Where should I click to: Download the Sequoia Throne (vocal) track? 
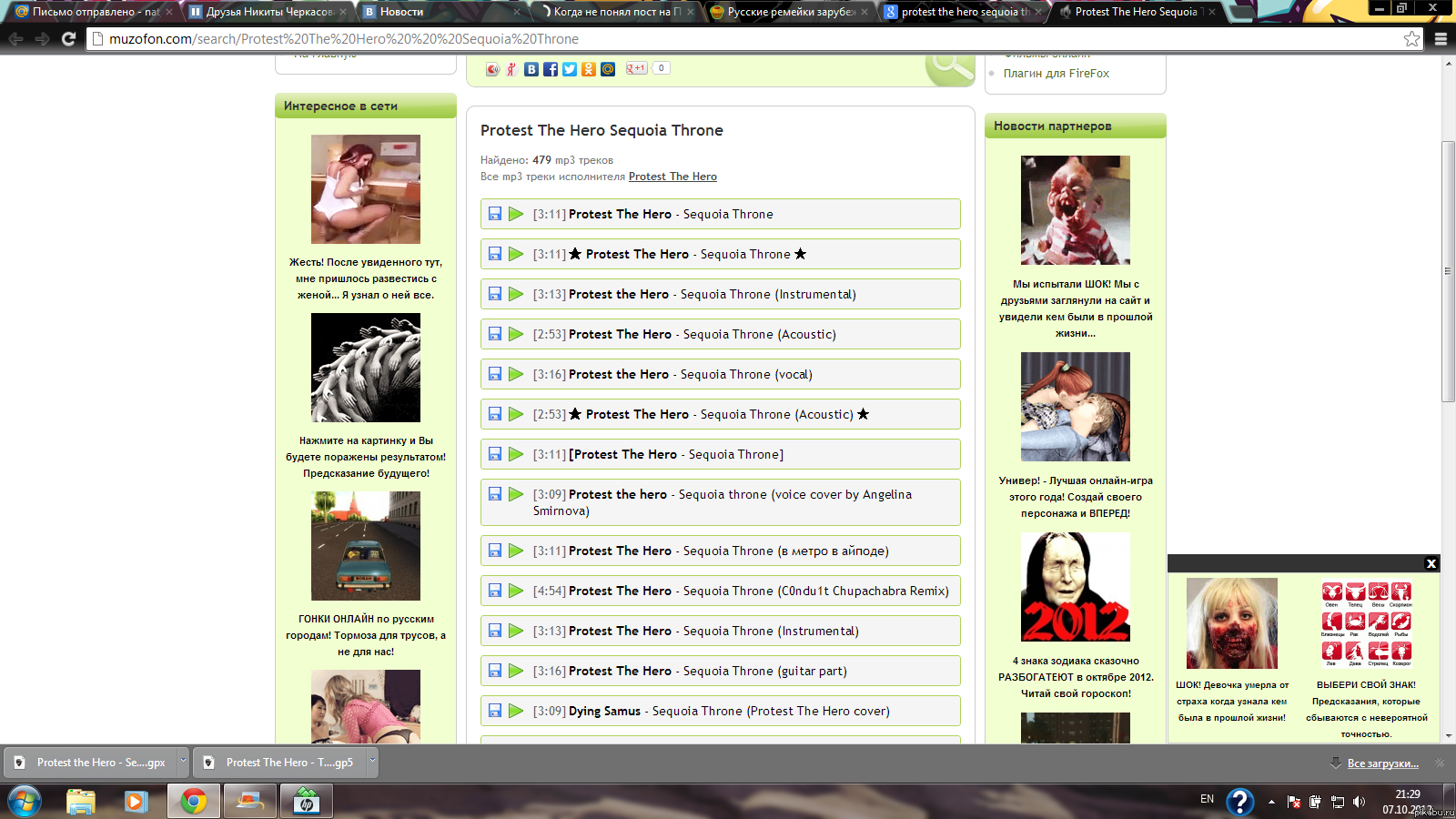495,374
